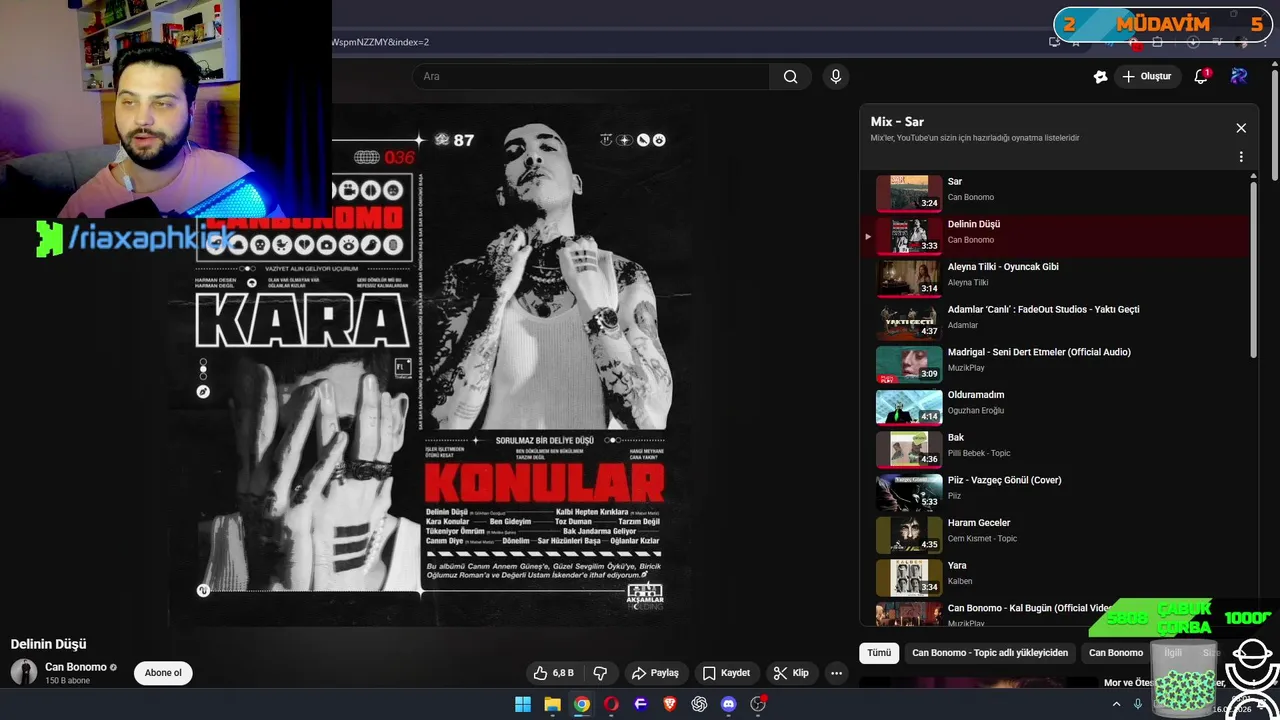Subscribe using Abone ol button

click(x=163, y=673)
